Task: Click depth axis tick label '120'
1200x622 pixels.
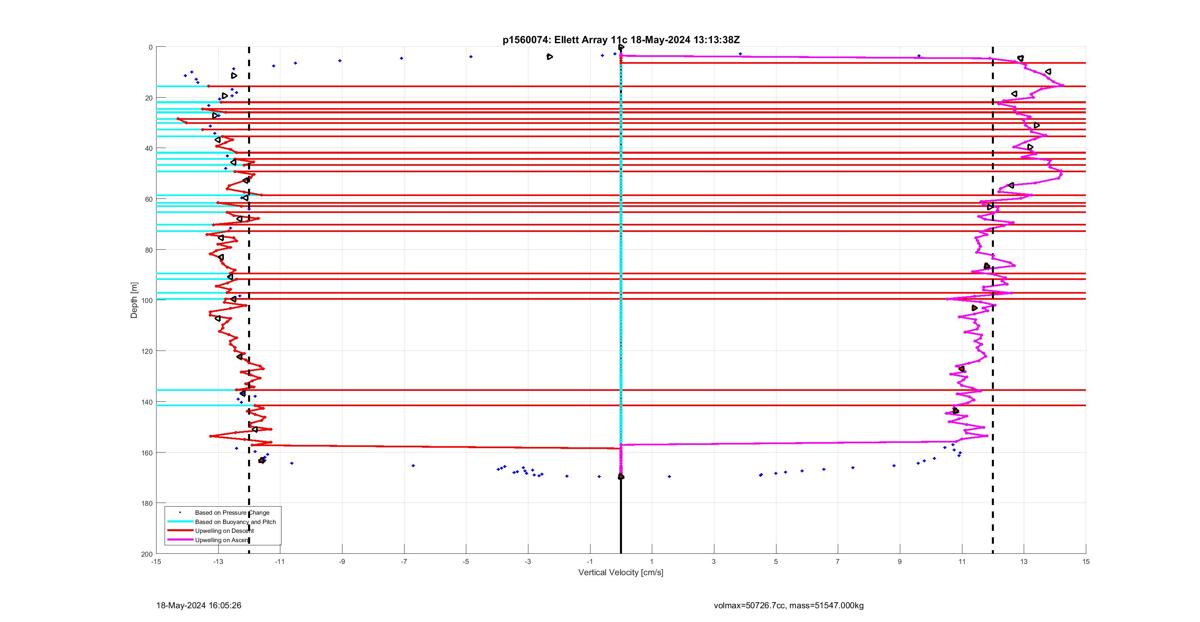Action: (146, 351)
